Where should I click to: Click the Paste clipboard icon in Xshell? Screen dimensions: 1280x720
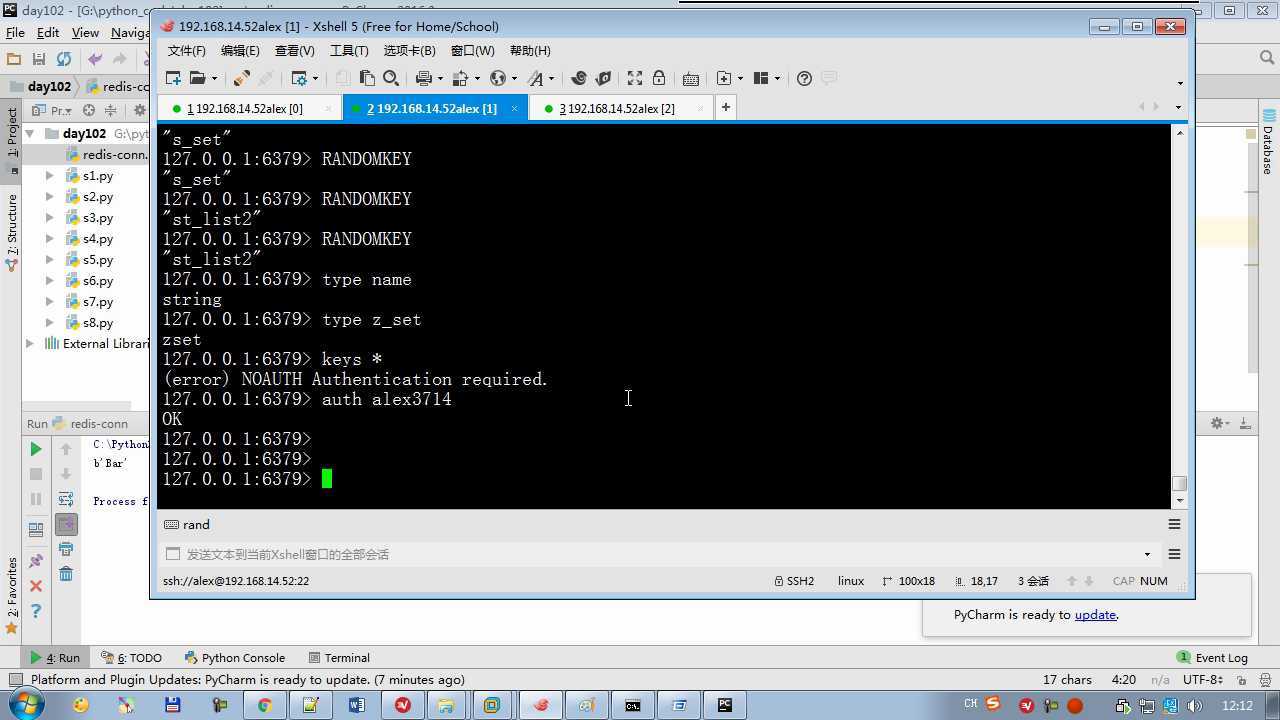[x=367, y=78]
